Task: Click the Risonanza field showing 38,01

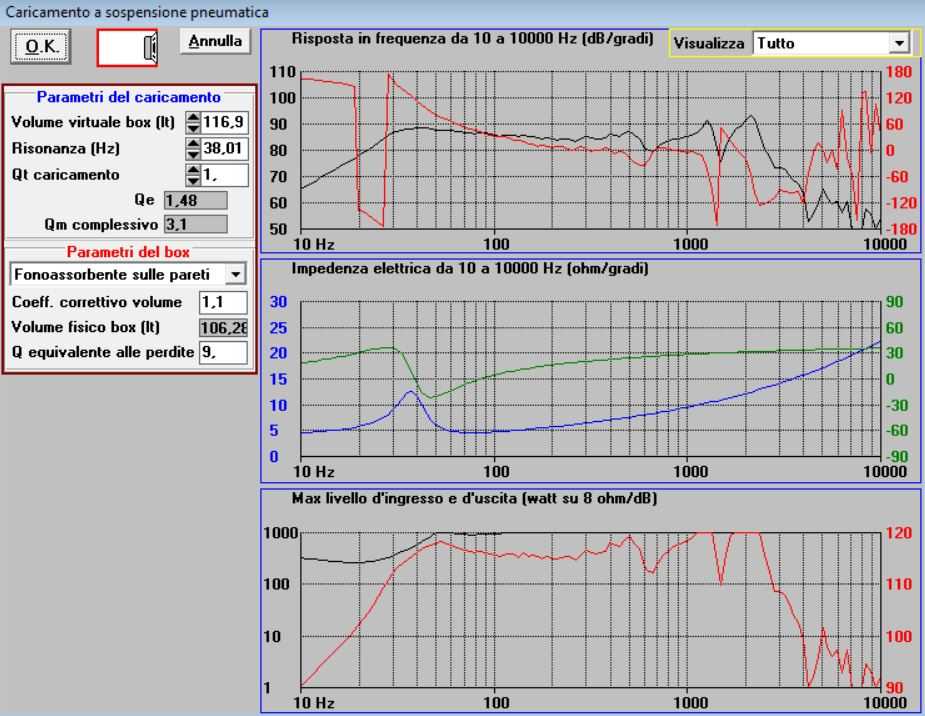Action: click(224, 149)
